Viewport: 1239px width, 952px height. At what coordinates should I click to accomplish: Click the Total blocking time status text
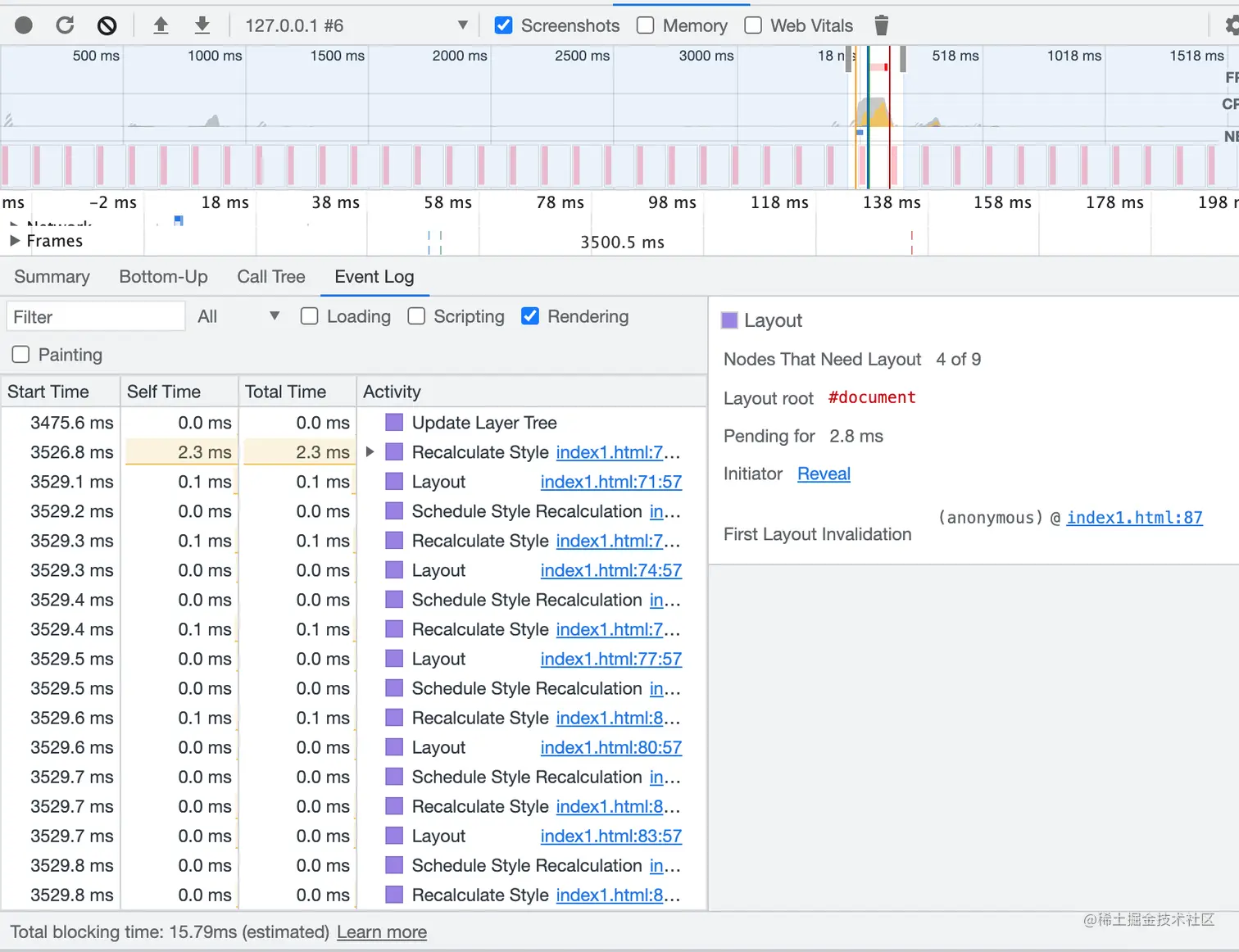click(170, 932)
